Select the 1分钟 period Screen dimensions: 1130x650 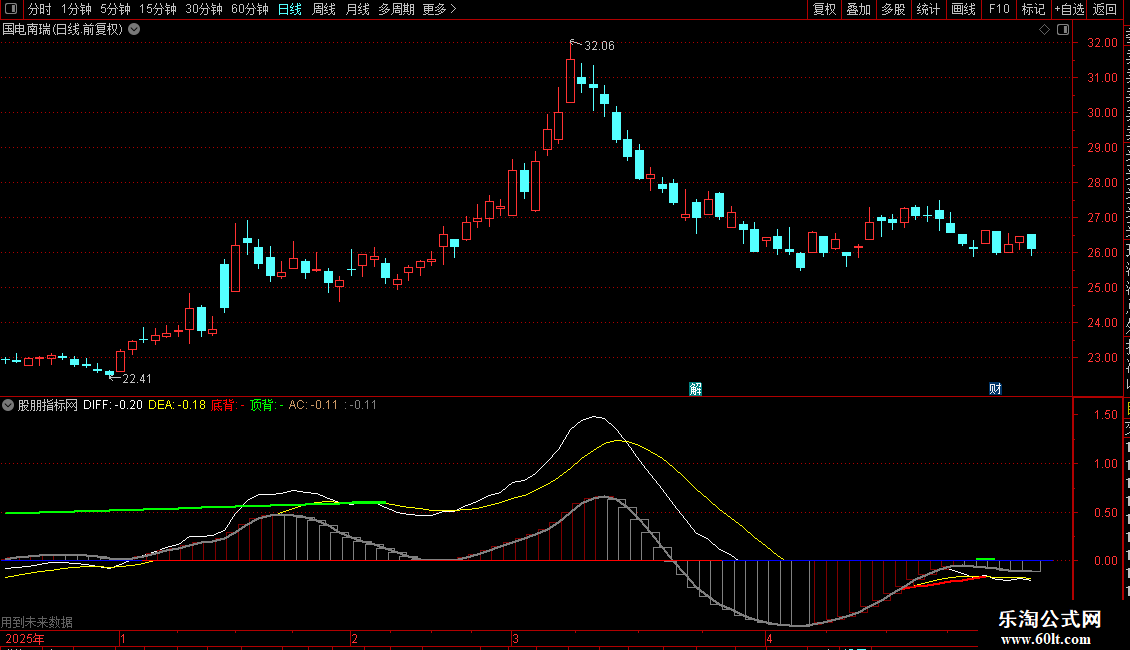click(x=76, y=9)
